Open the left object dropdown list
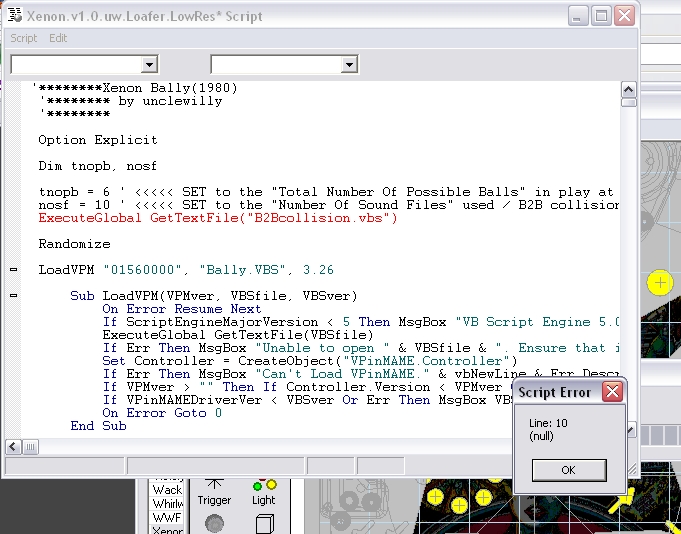Image resolution: width=681 pixels, height=534 pixels. pos(149,65)
